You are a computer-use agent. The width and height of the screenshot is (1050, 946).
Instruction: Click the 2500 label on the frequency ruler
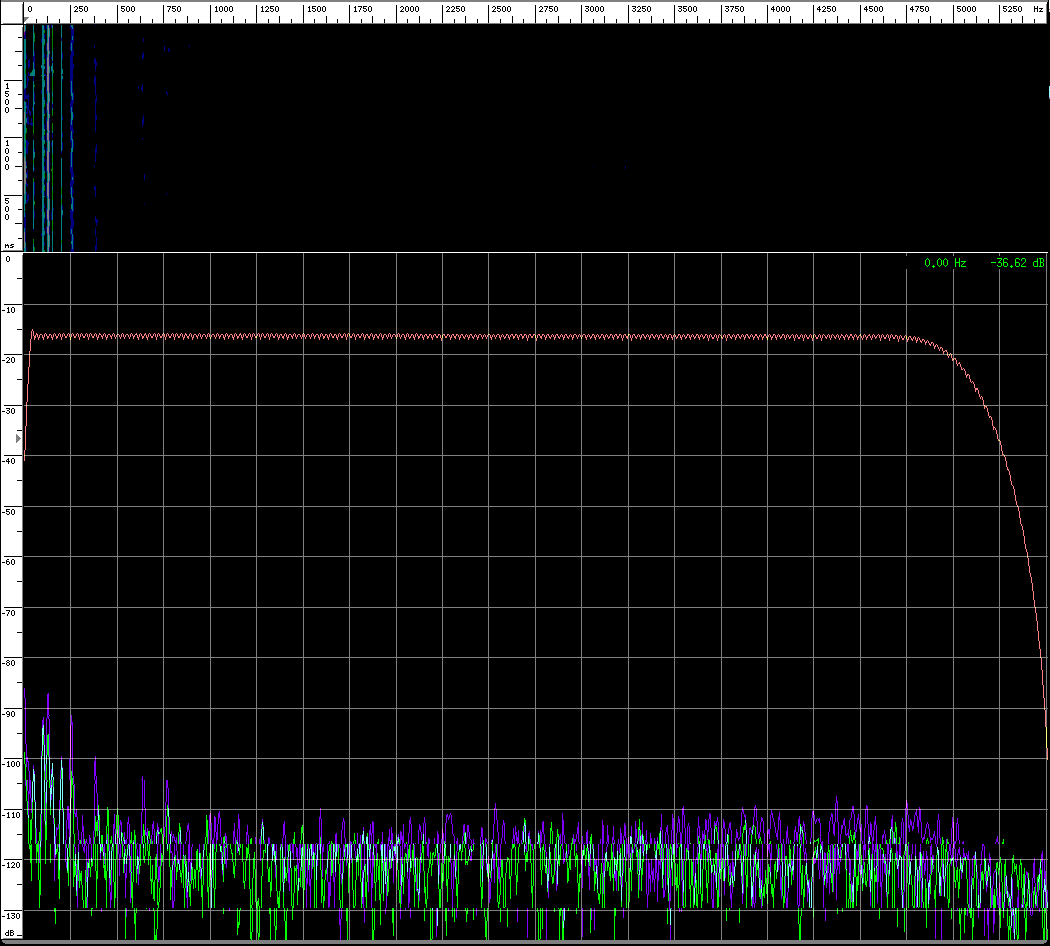coord(501,9)
